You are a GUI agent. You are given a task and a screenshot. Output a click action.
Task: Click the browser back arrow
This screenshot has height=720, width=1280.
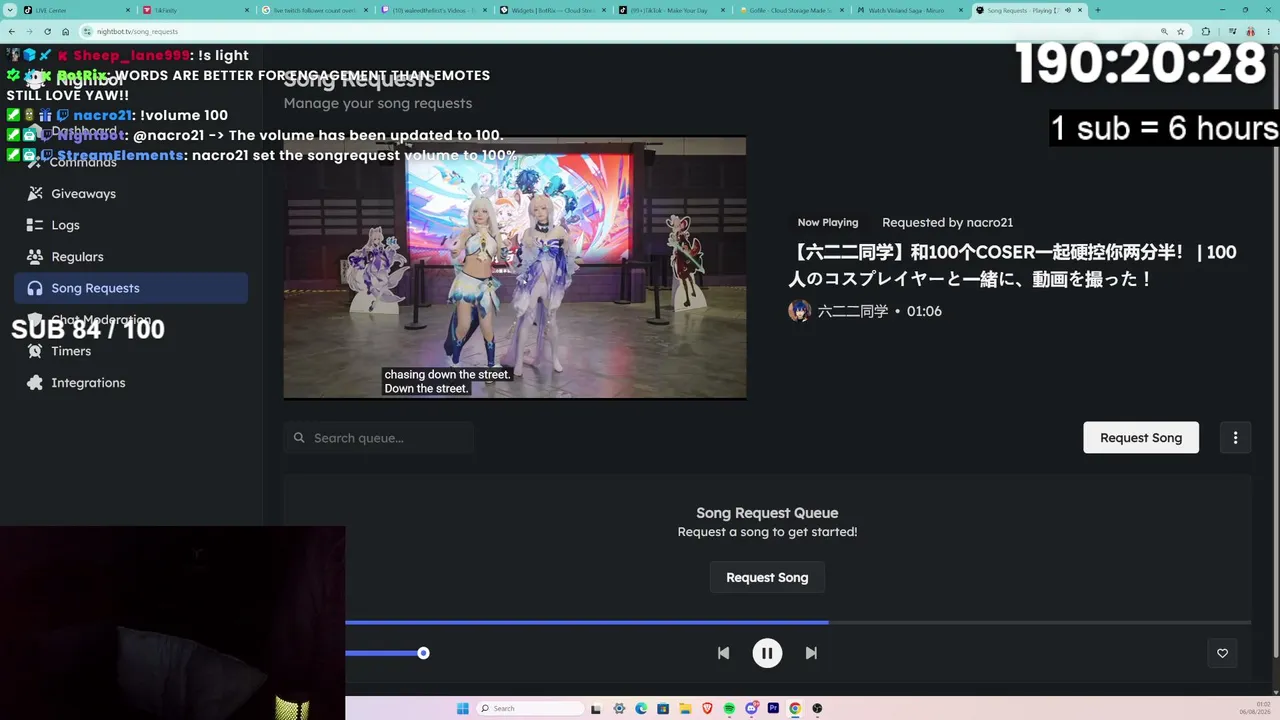[11, 31]
